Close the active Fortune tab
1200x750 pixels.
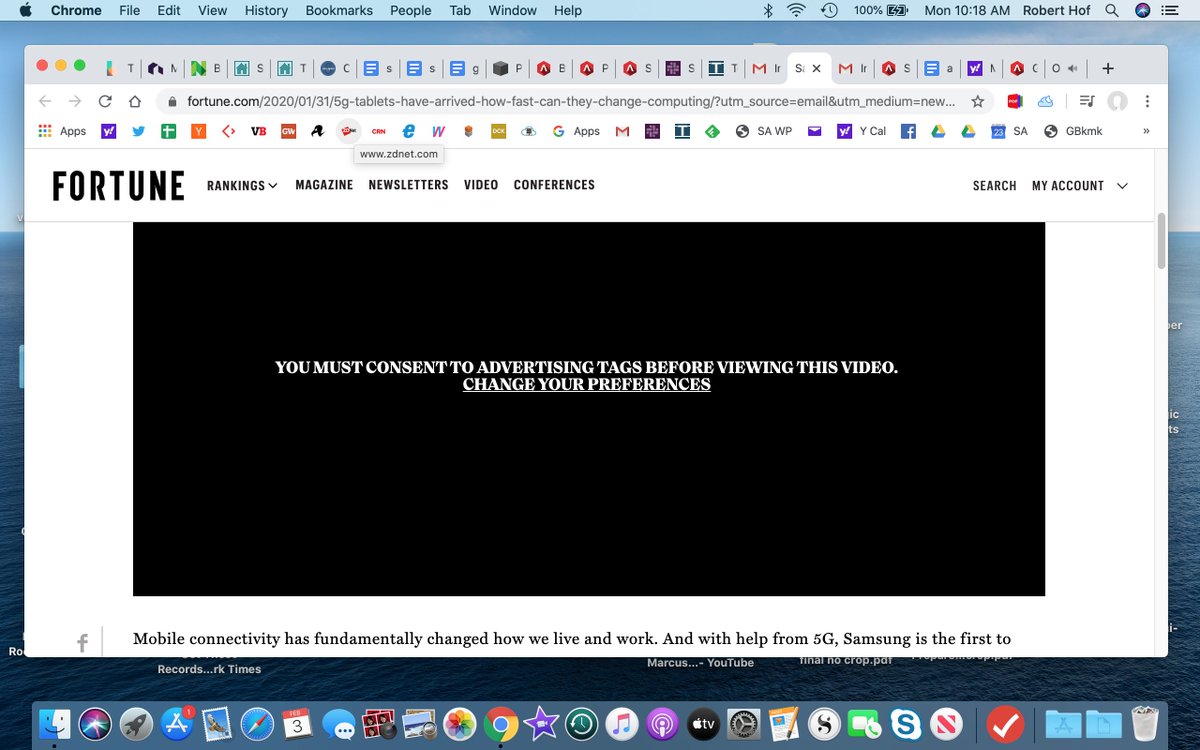click(x=816, y=69)
